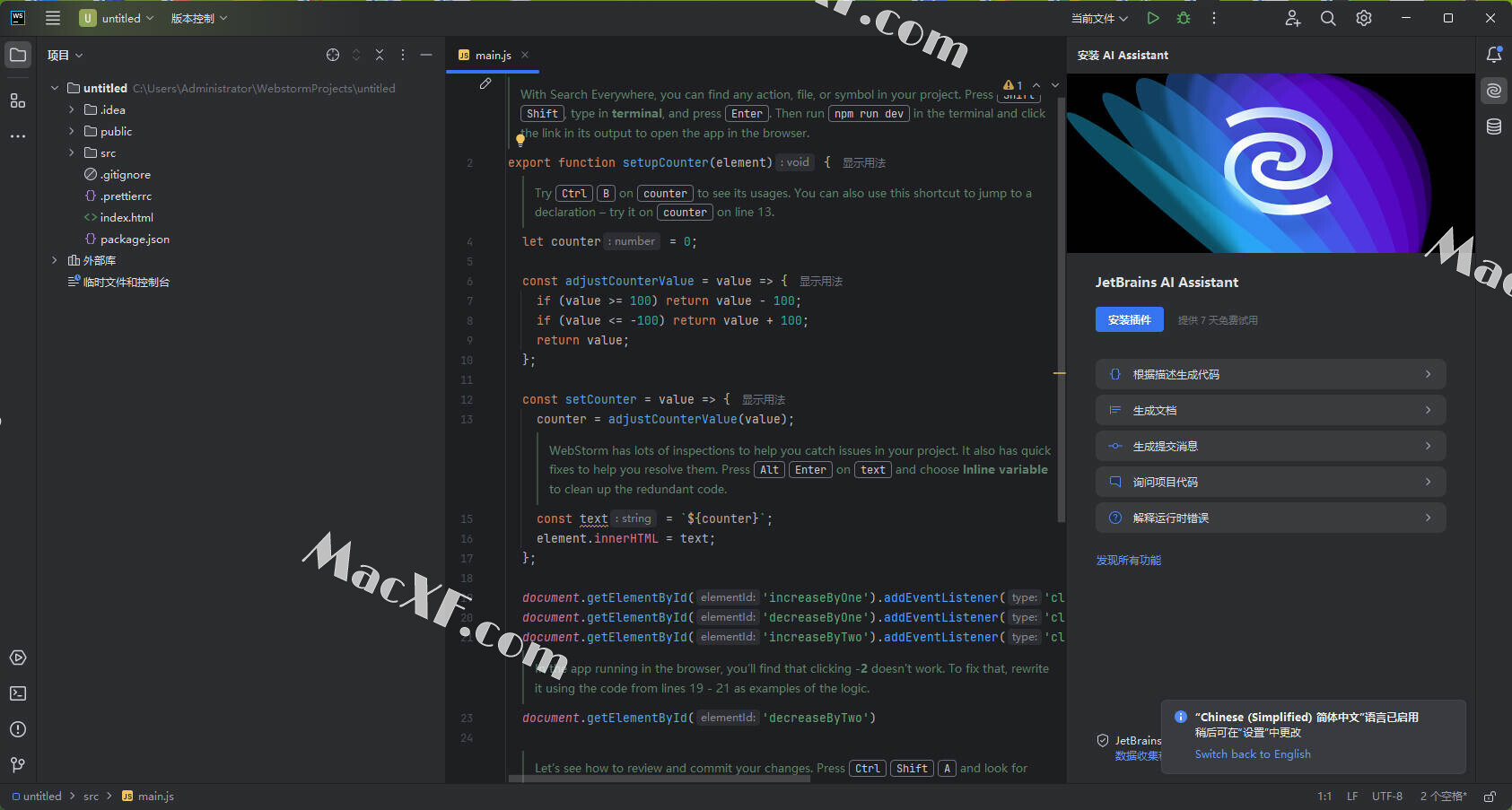Open IDE settings gear

point(1364,18)
